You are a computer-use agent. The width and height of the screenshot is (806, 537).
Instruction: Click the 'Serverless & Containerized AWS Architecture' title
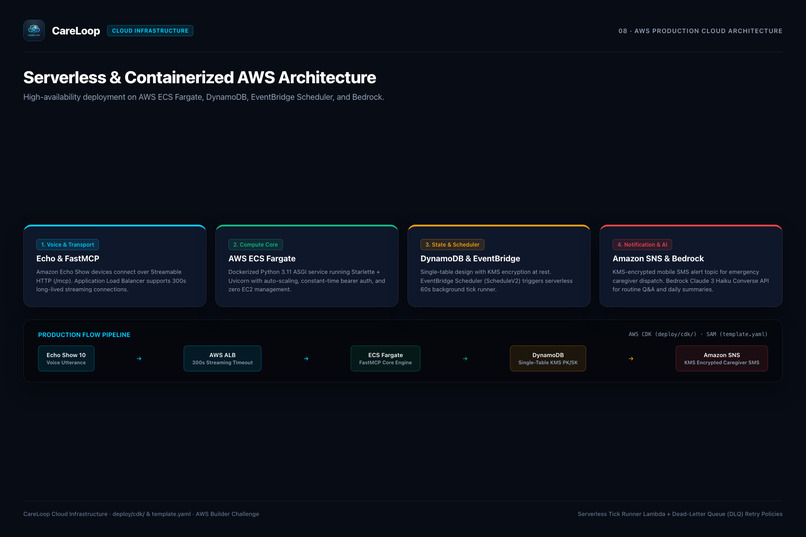pos(199,78)
